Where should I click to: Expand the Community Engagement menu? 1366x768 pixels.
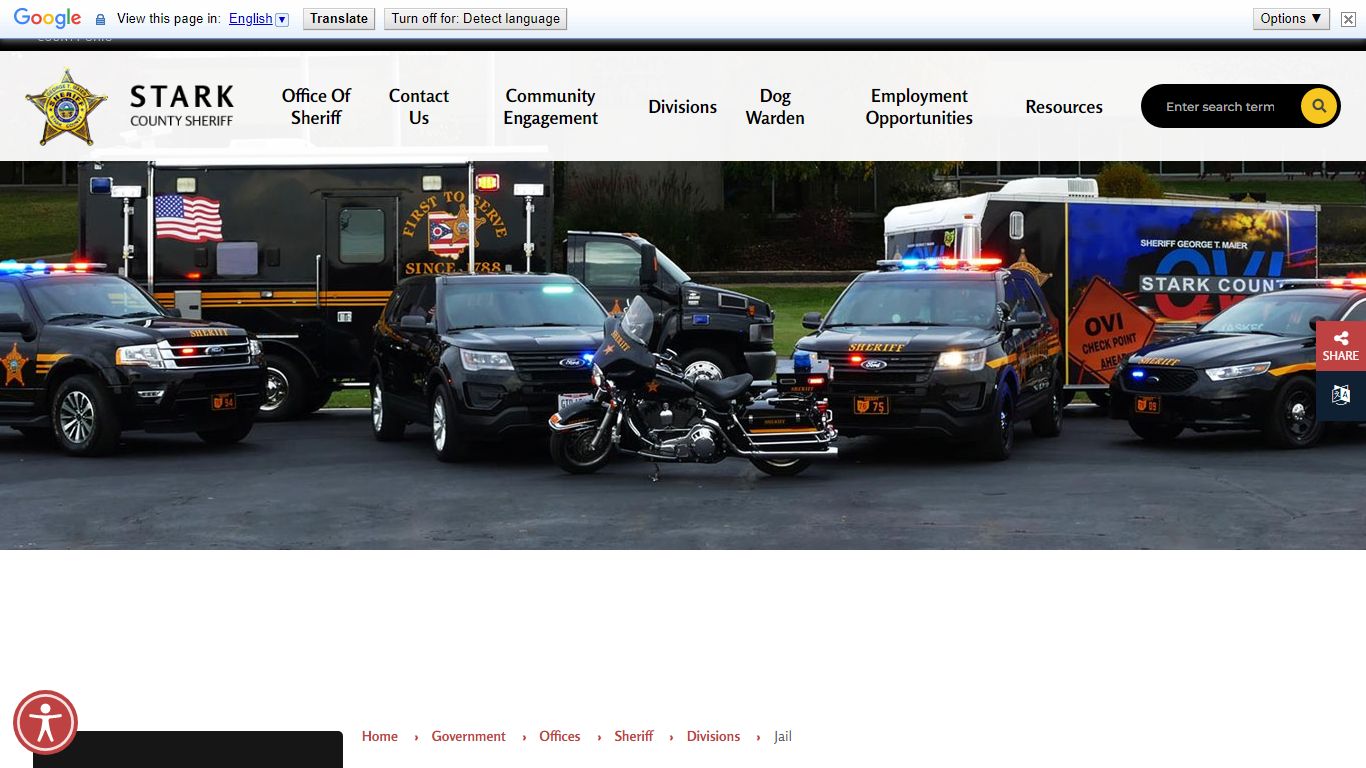550,107
